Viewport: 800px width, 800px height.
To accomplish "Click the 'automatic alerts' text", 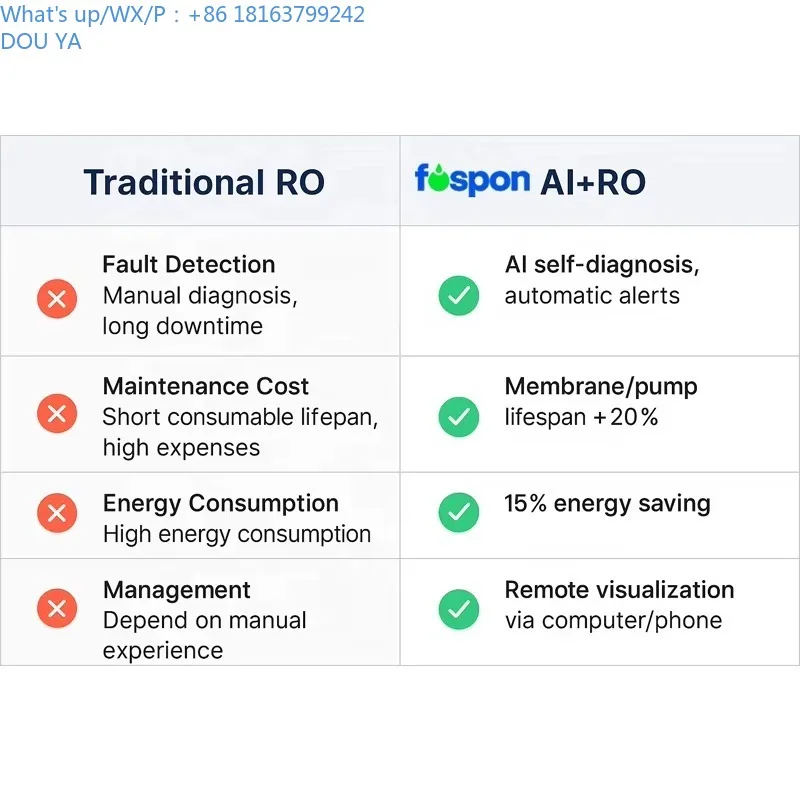I will click(x=592, y=296).
